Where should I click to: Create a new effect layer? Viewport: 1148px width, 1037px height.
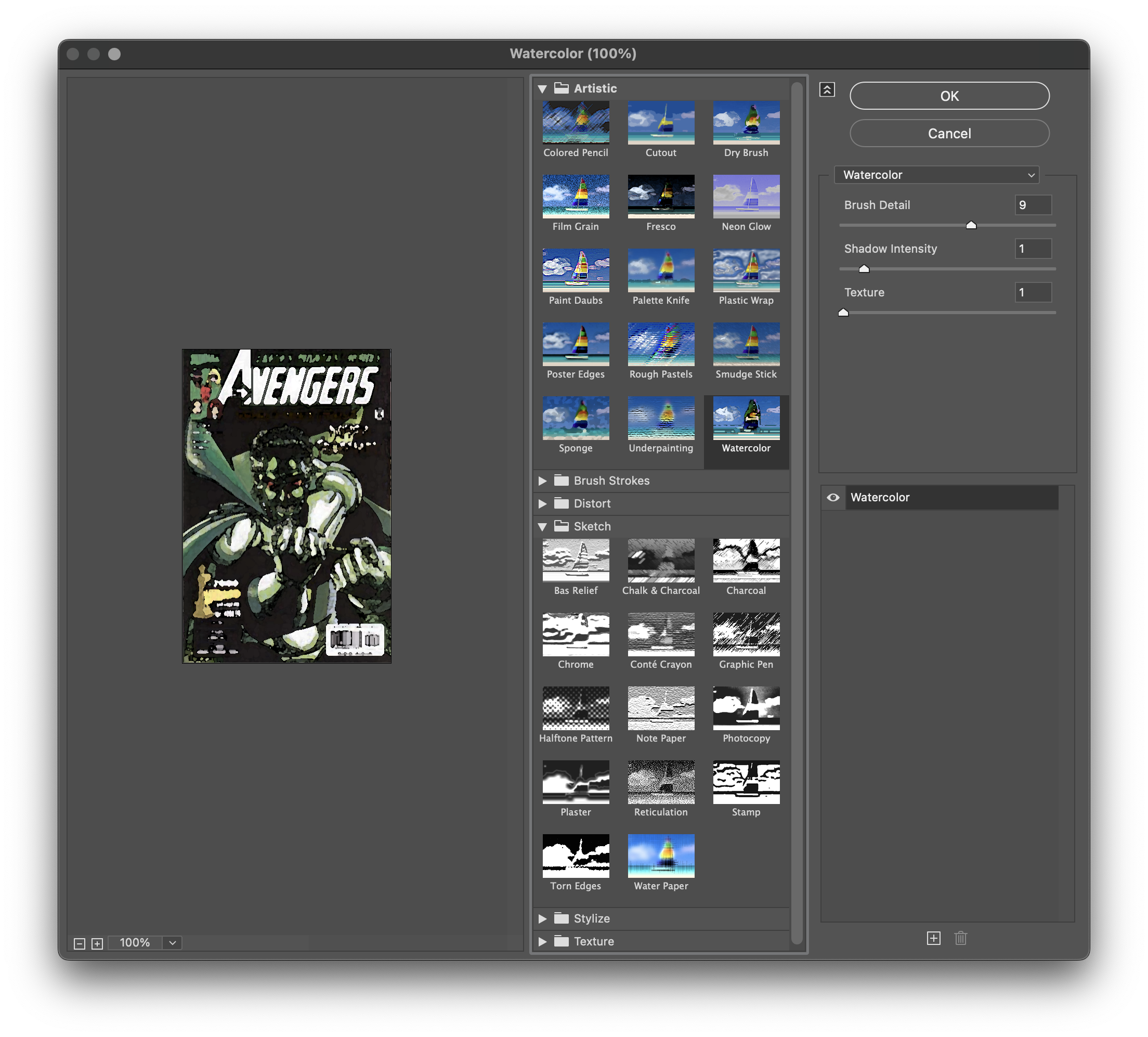point(934,939)
